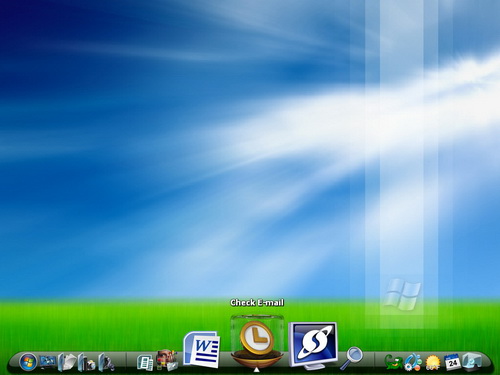This screenshot has width=500, height=375.
Task: Click the desktop monitor icon beside Start orb
Action: tap(48, 361)
